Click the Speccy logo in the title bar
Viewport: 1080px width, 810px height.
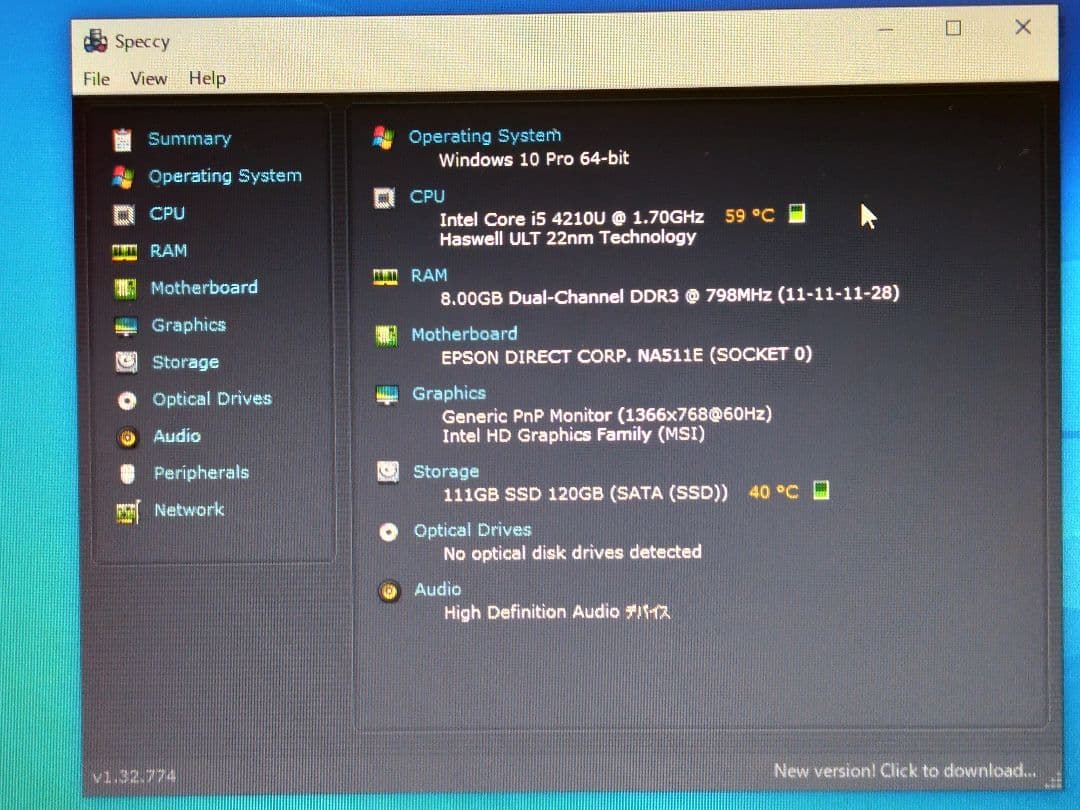95,40
